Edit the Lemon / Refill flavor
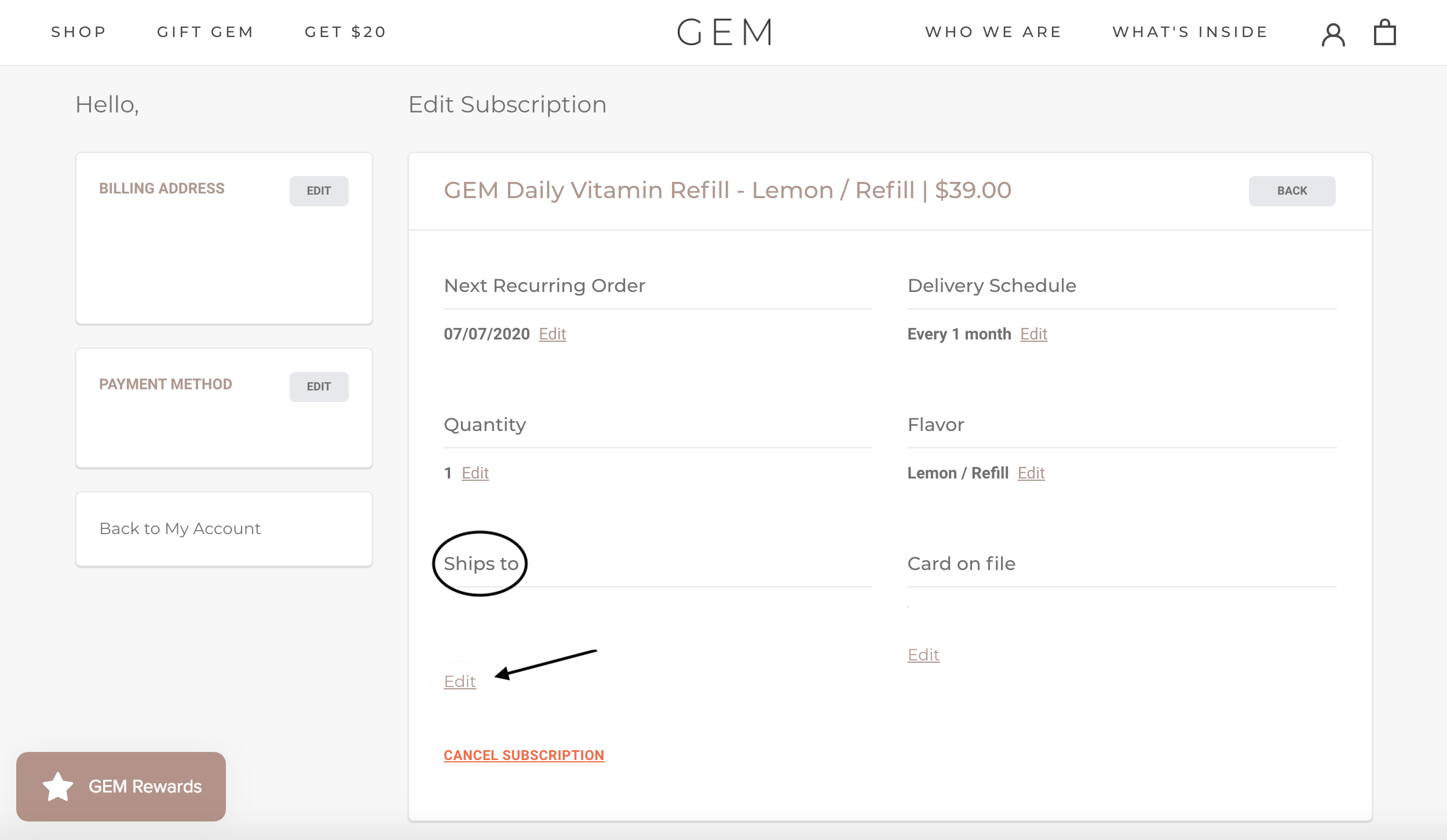Viewport: 1447px width, 840px height. tap(1031, 473)
